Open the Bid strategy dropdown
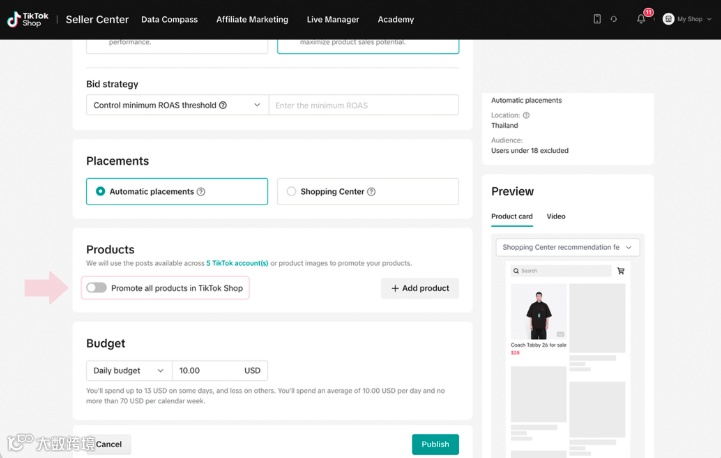The height and width of the screenshot is (458, 721). tap(177, 105)
